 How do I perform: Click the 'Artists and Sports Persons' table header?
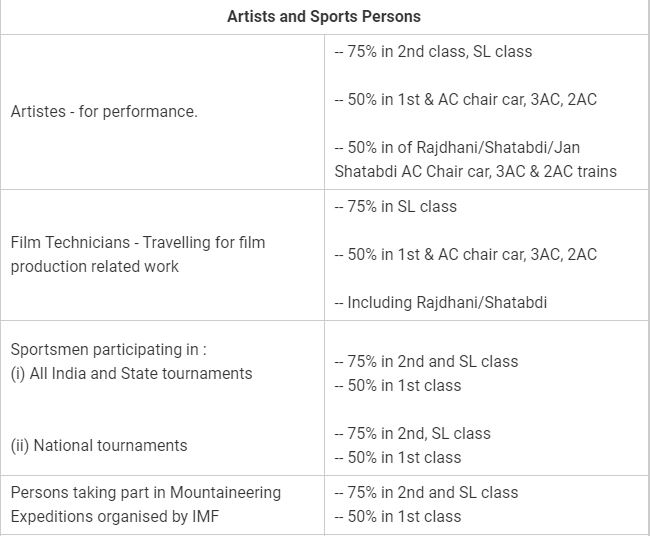[x=324, y=17]
